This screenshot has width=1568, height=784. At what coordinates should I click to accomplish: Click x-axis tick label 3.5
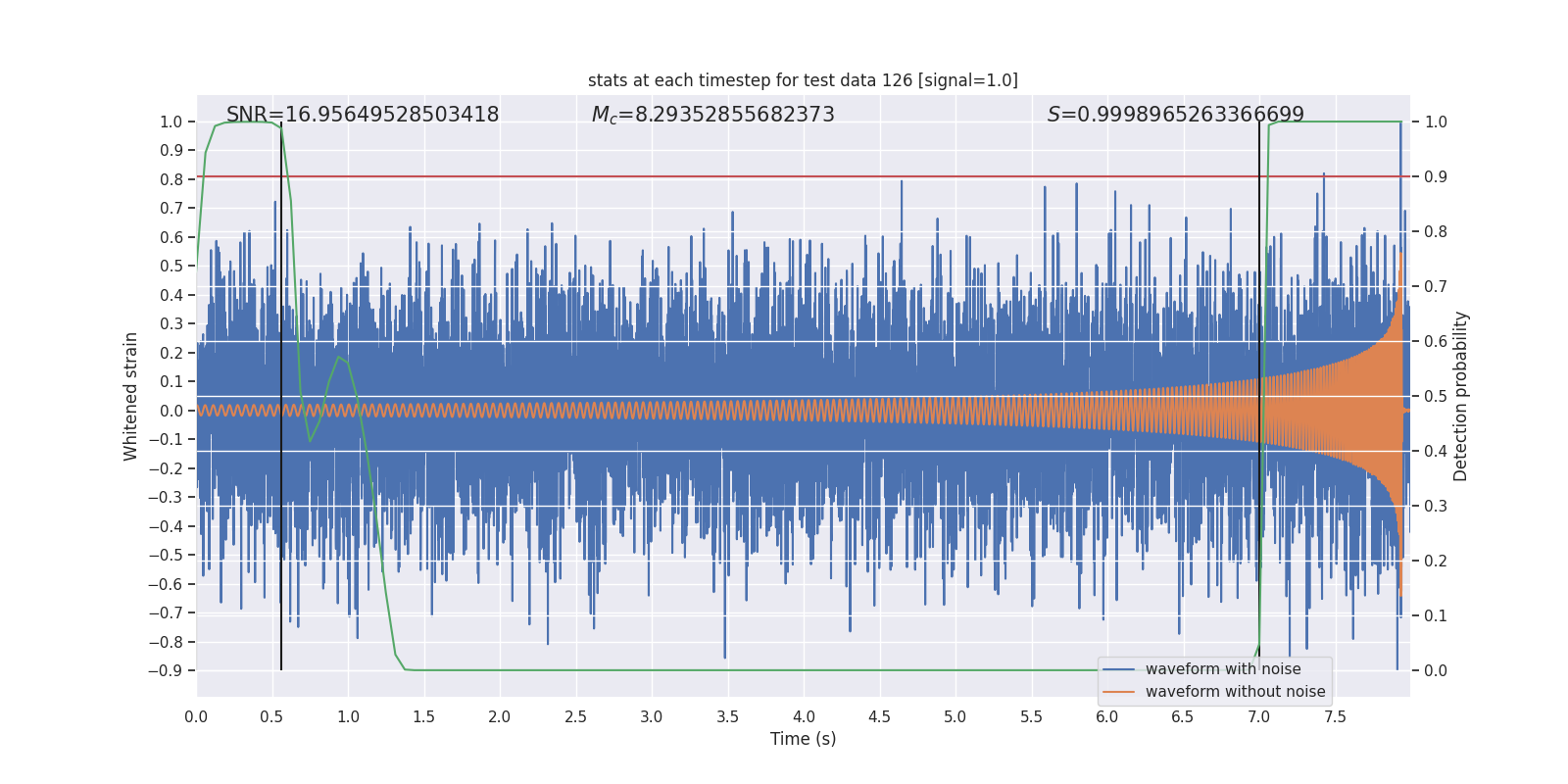(727, 716)
